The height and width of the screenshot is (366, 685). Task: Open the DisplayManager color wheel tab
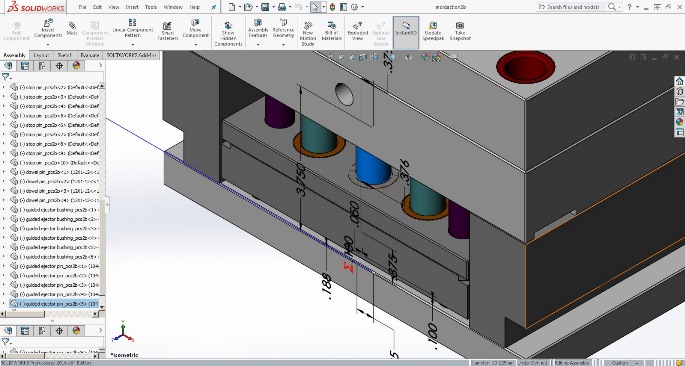[x=76, y=66]
